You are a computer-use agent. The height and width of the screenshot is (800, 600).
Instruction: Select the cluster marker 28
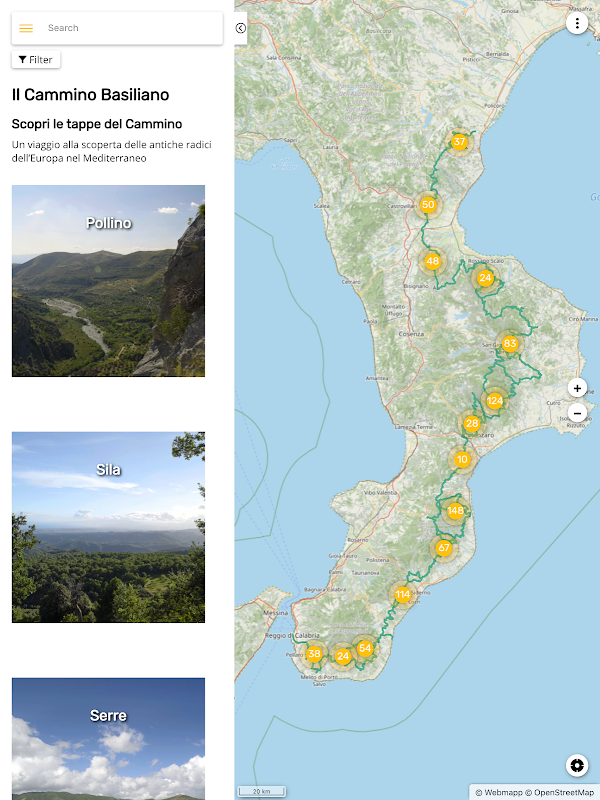point(472,423)
